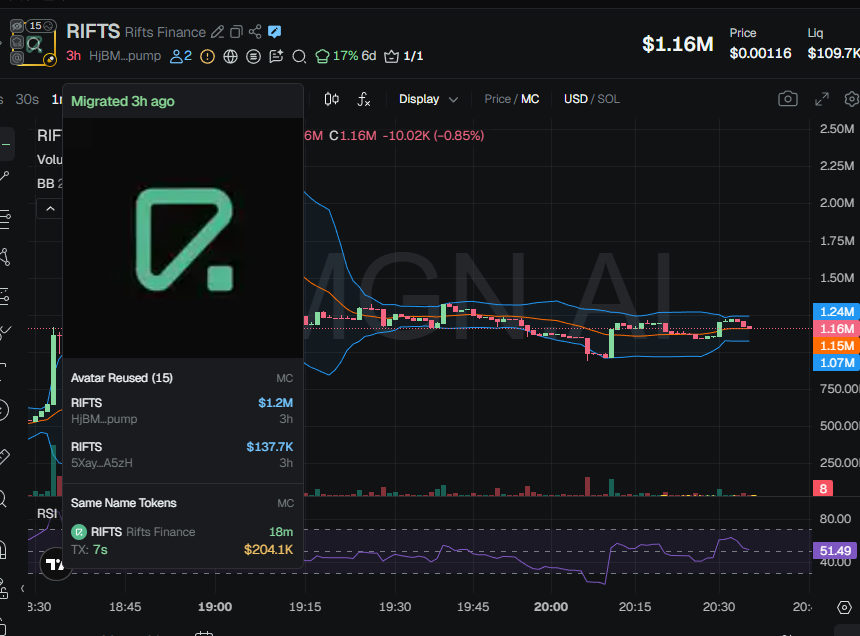Screen dimensions: 860x636
Task: Open the token website globe icon
Action: (230, 56)
